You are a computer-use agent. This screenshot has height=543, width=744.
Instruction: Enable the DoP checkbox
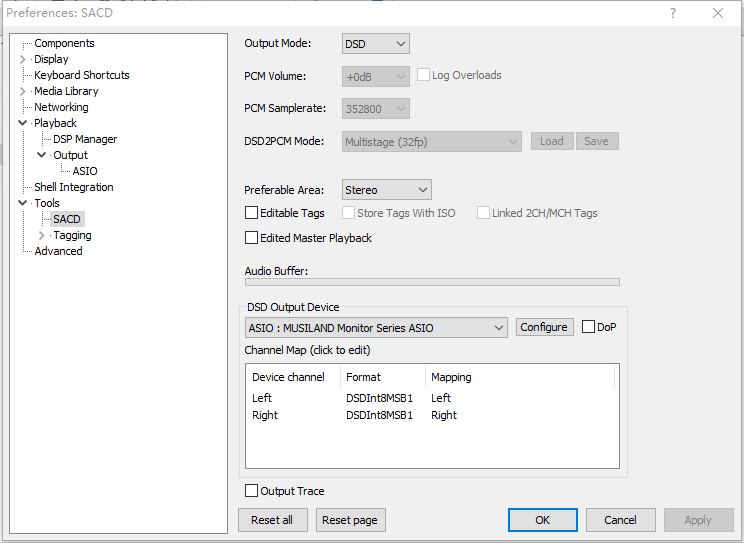pos(588,327)
